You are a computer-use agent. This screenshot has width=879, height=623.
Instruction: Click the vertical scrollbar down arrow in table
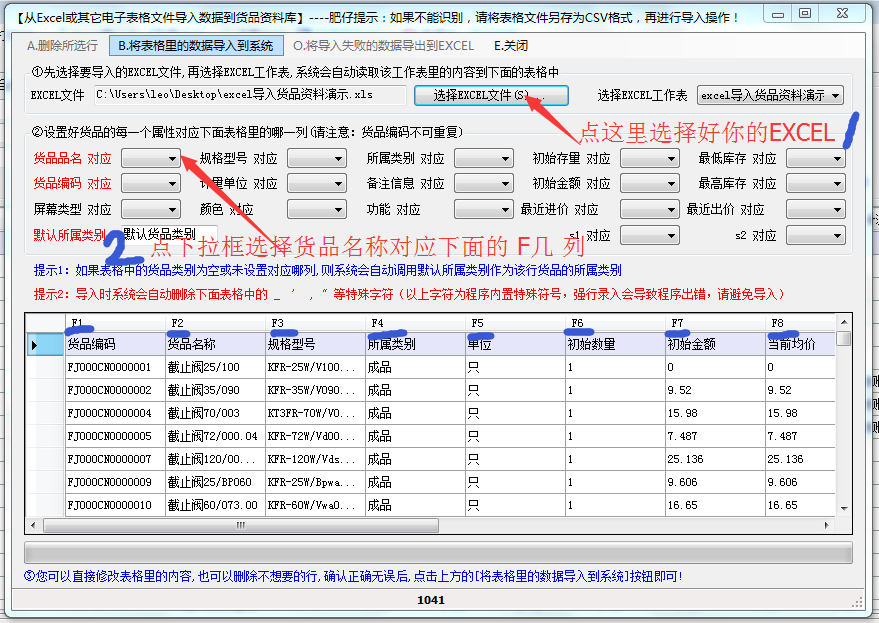845,510
